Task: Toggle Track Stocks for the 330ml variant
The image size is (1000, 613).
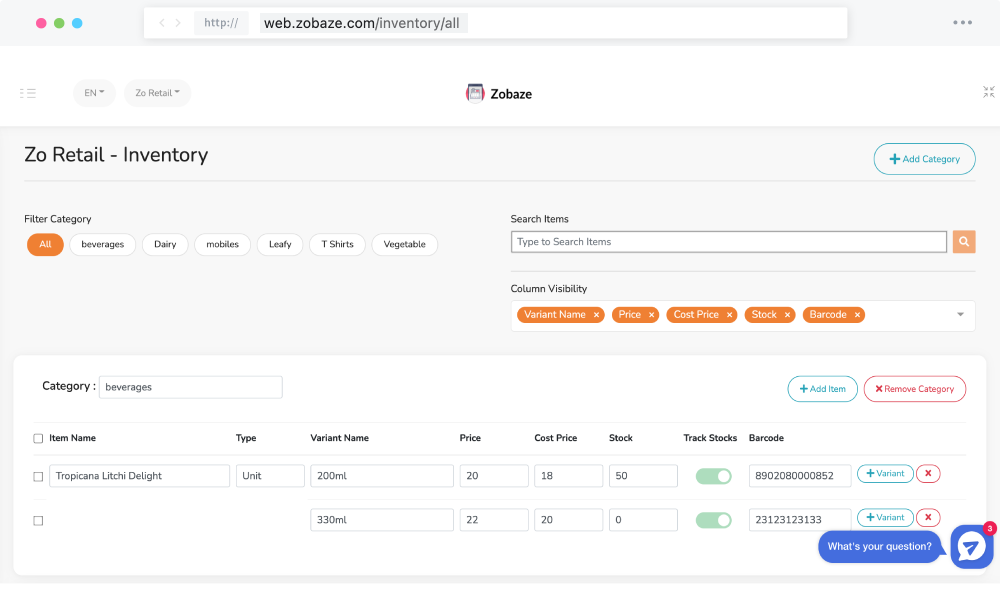Action: click(x=713, y=520)
